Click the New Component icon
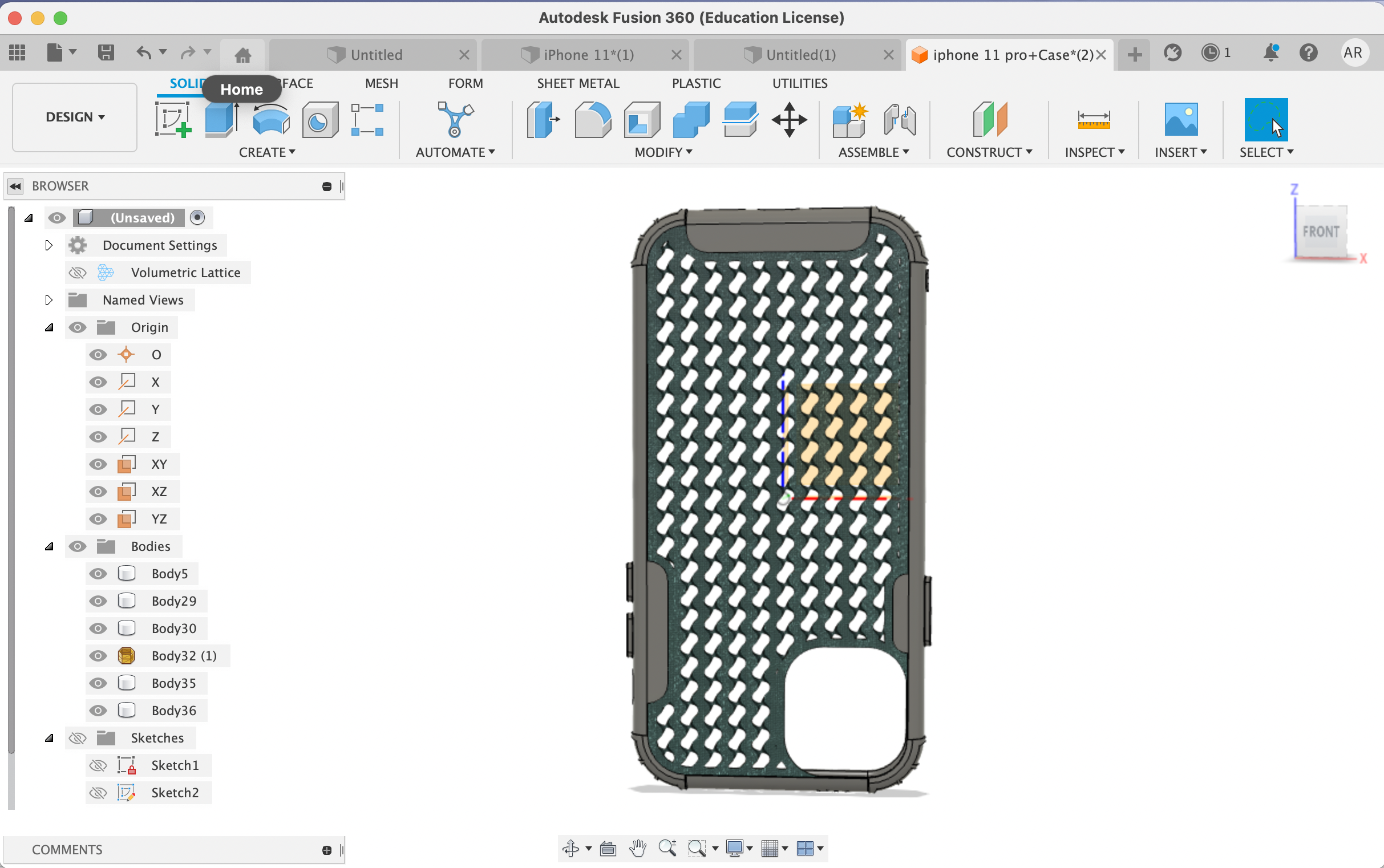 (x=850, y=119)
